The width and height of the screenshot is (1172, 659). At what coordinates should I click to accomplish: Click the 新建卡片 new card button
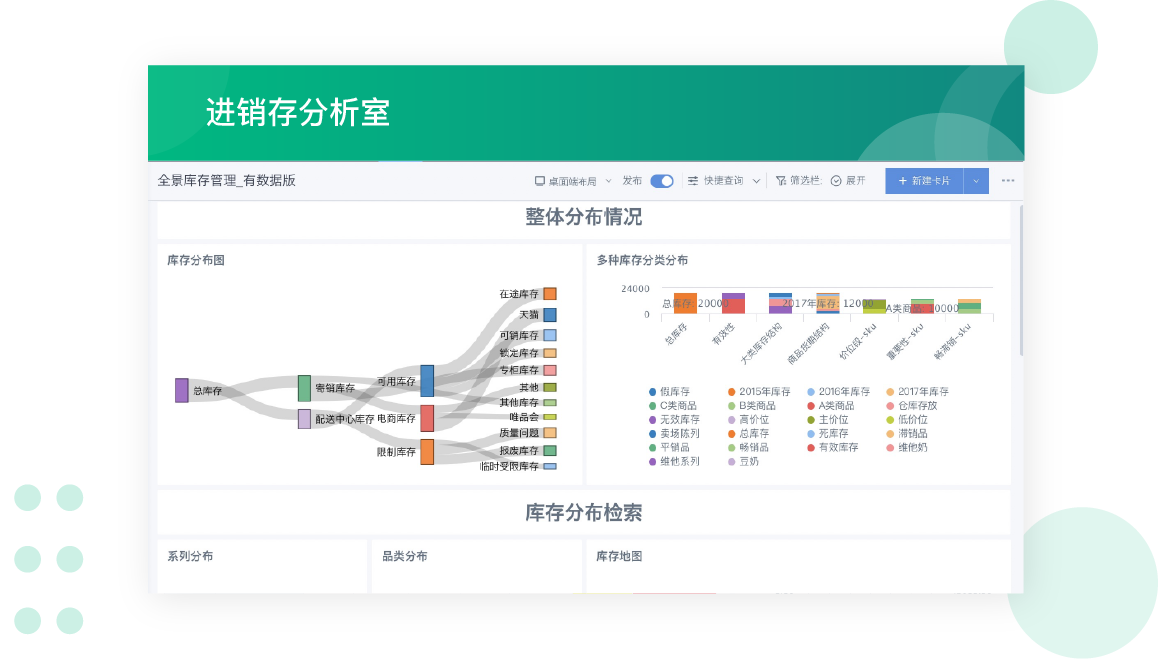click(x=924, y=181)
